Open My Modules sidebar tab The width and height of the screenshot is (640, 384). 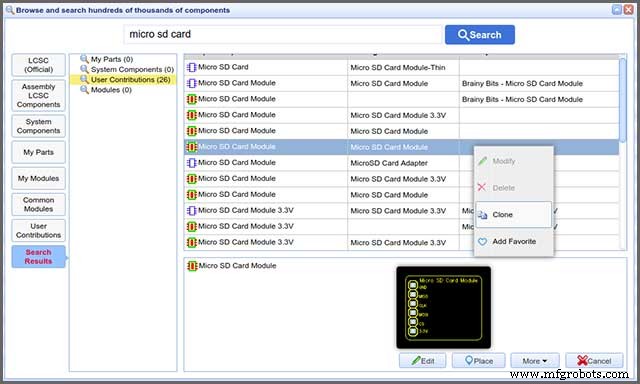point(38,178)
